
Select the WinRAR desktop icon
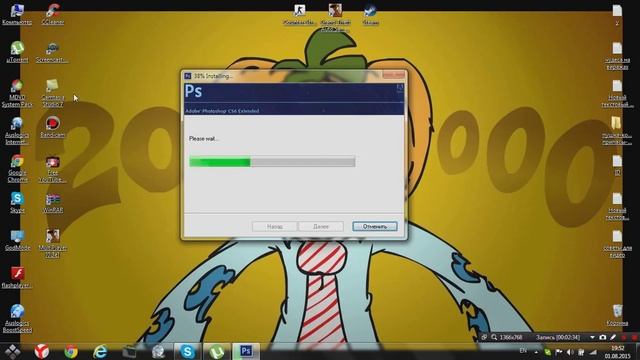pyautogui.click(x=53, y=202)
